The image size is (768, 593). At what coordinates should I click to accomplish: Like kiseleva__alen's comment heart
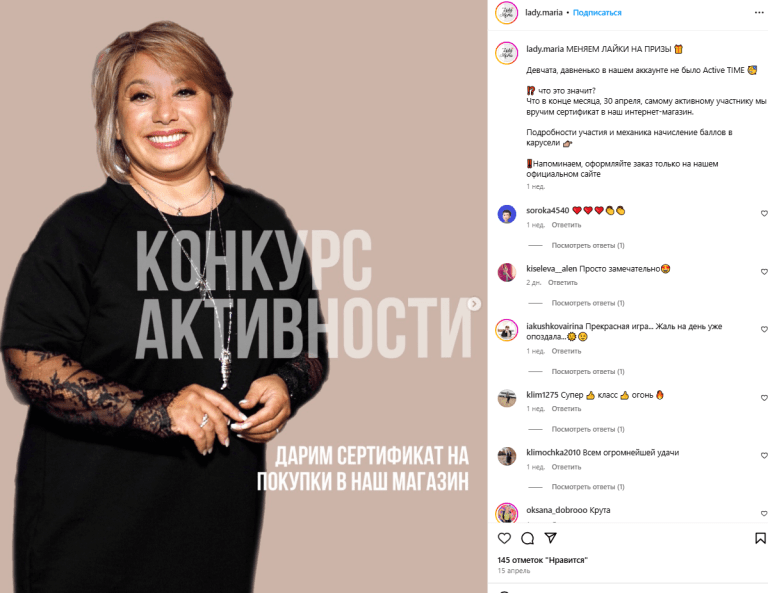click(x=764, y=272)
